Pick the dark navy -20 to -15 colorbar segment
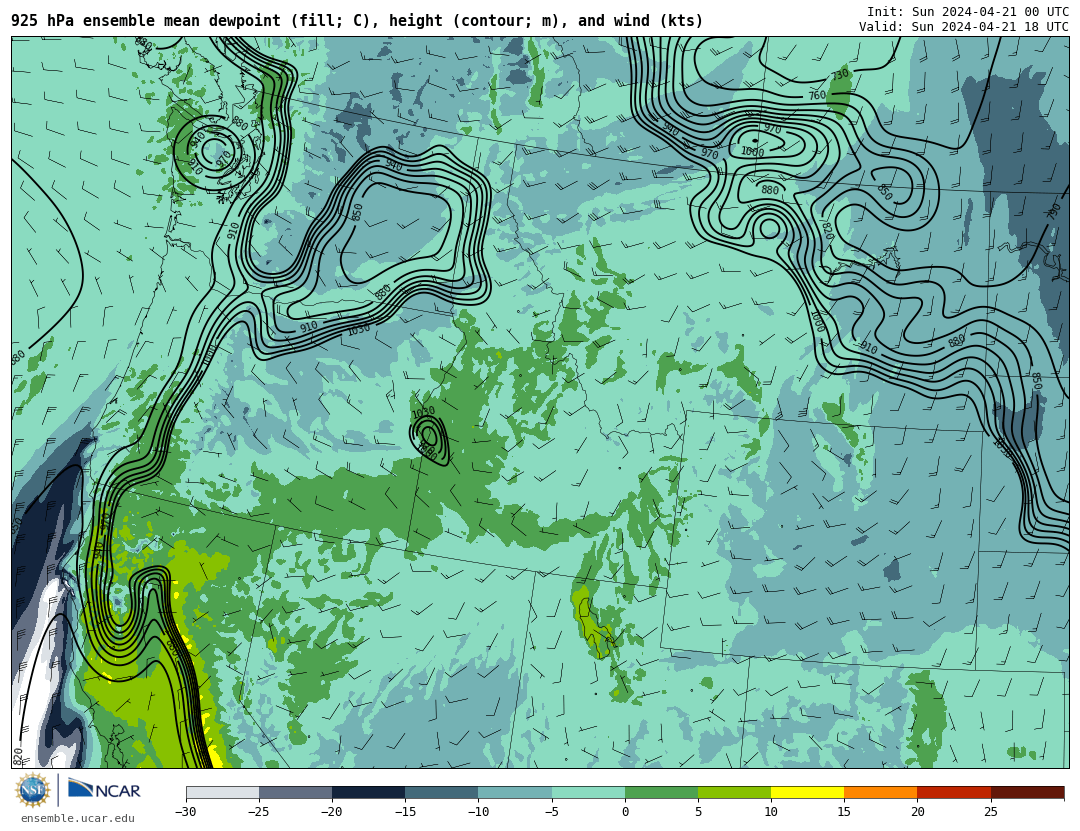This screenshot has width=1080, height=831. point(368,792)
